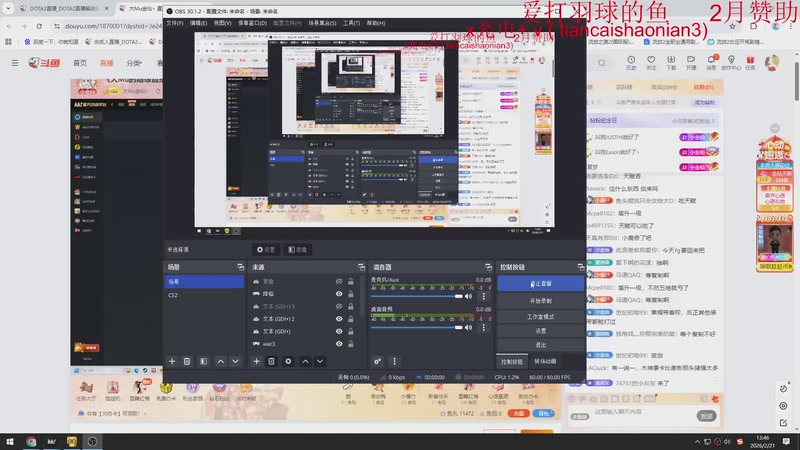Mute the desktop audio speaker icon
The image size is (800, 450).
pyautogui.click(x=468, y=328)
